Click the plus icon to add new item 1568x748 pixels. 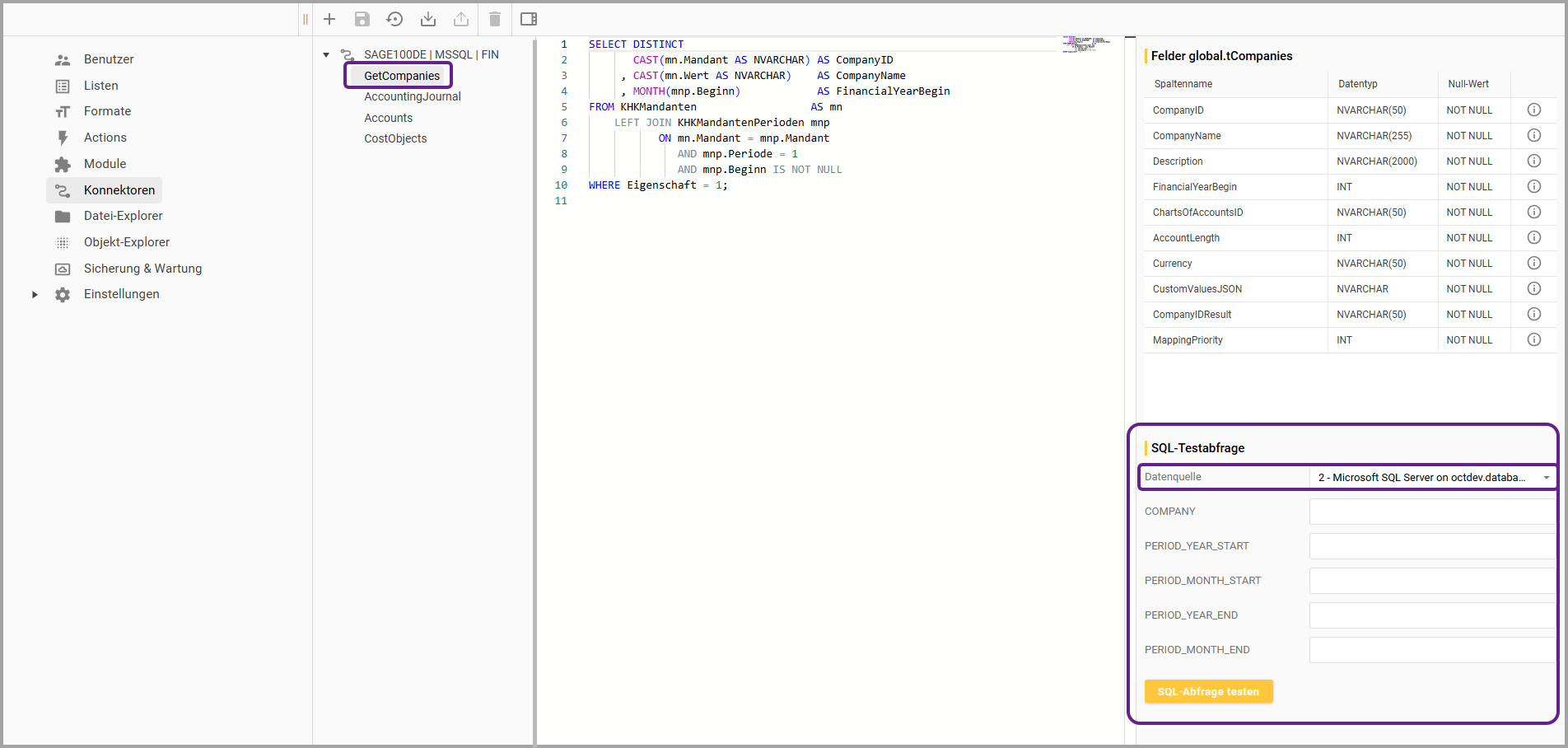(329, 19)
